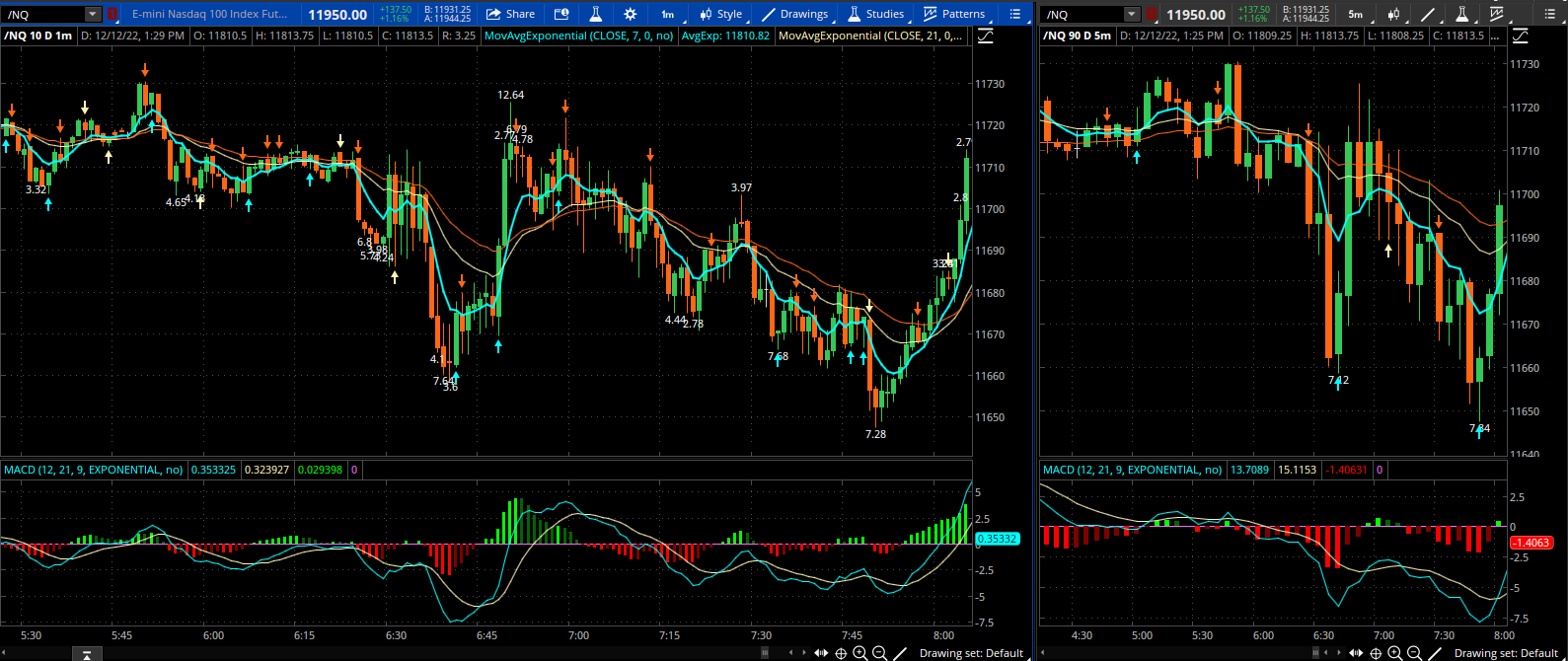Screen dimensions: 1568x661
Task: Click the right-scroll arrow in left chart bottom bar
Action: click(x=804, y=653)
